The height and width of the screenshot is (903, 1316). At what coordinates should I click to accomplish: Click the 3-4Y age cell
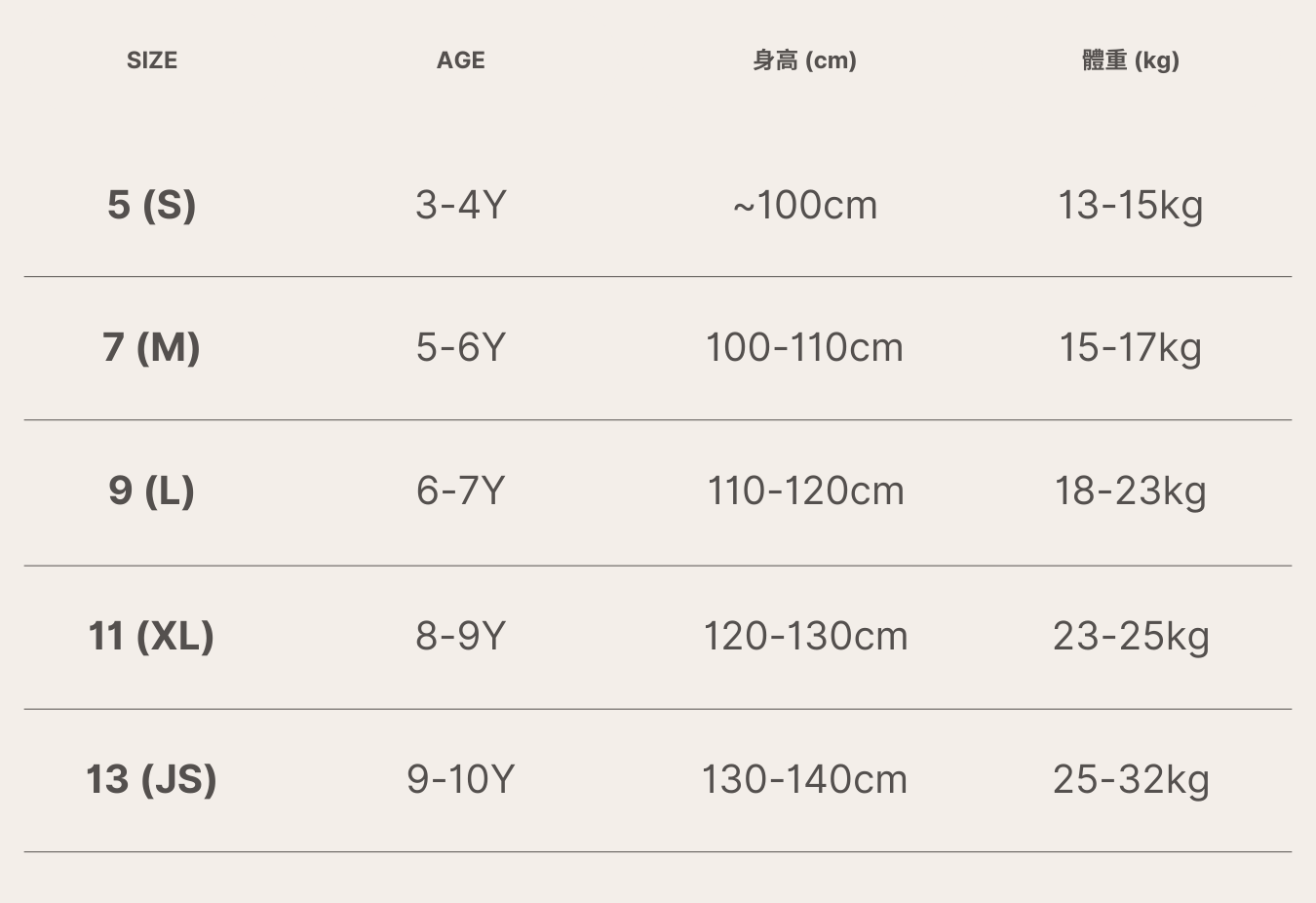(x=460, y=205)
